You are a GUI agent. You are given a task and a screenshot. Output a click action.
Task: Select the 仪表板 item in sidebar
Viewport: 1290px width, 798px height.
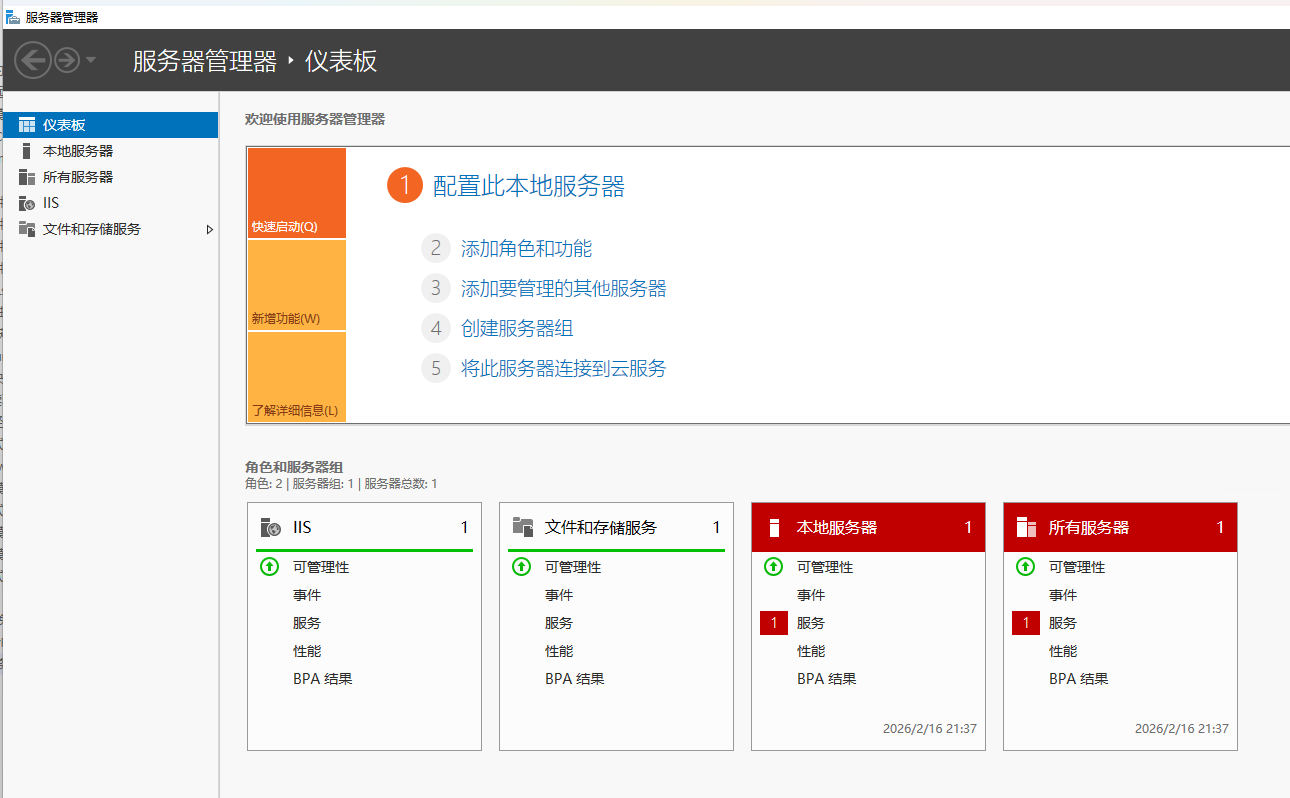[x=64, y=125]
